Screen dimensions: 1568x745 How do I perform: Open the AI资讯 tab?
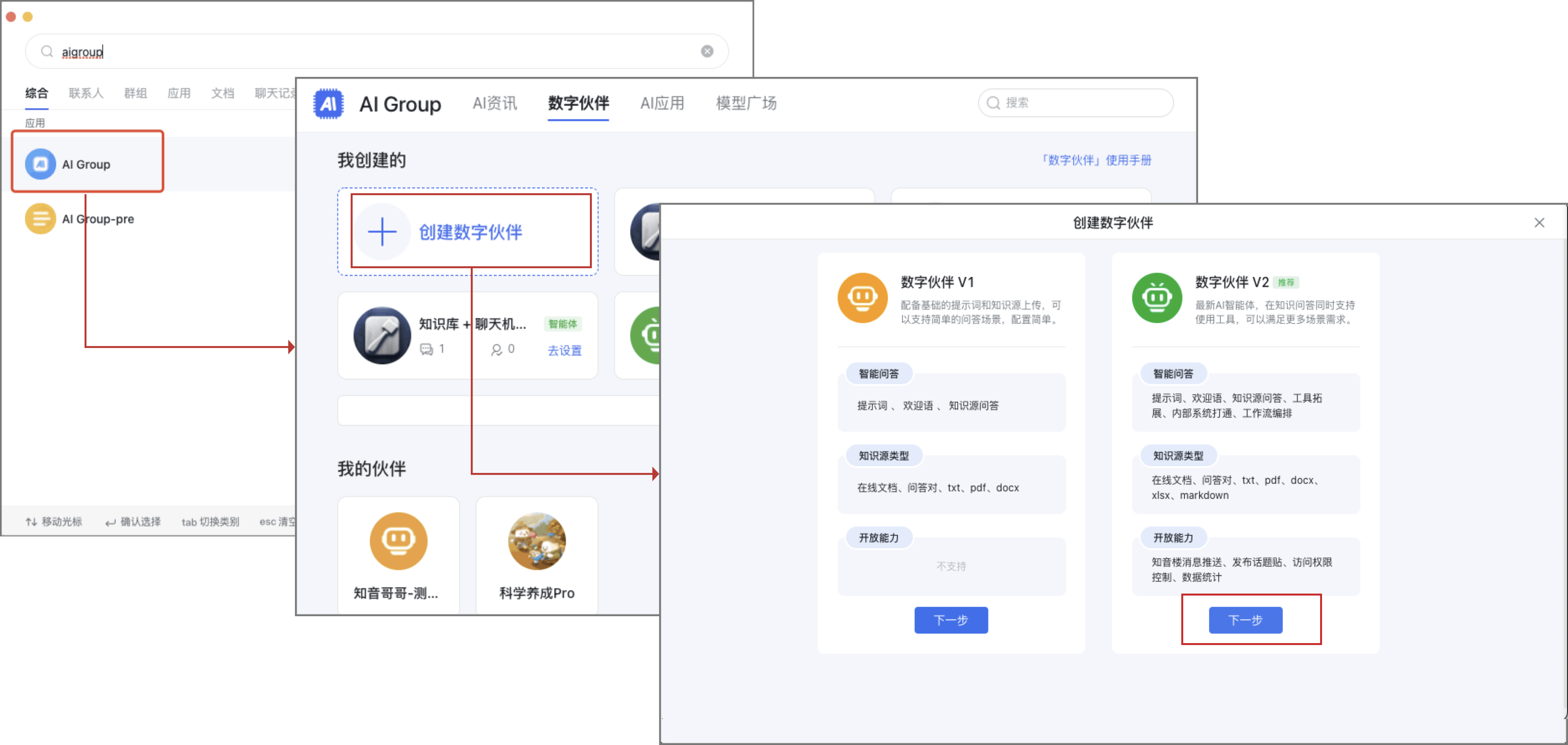click(x=495, y=104)
